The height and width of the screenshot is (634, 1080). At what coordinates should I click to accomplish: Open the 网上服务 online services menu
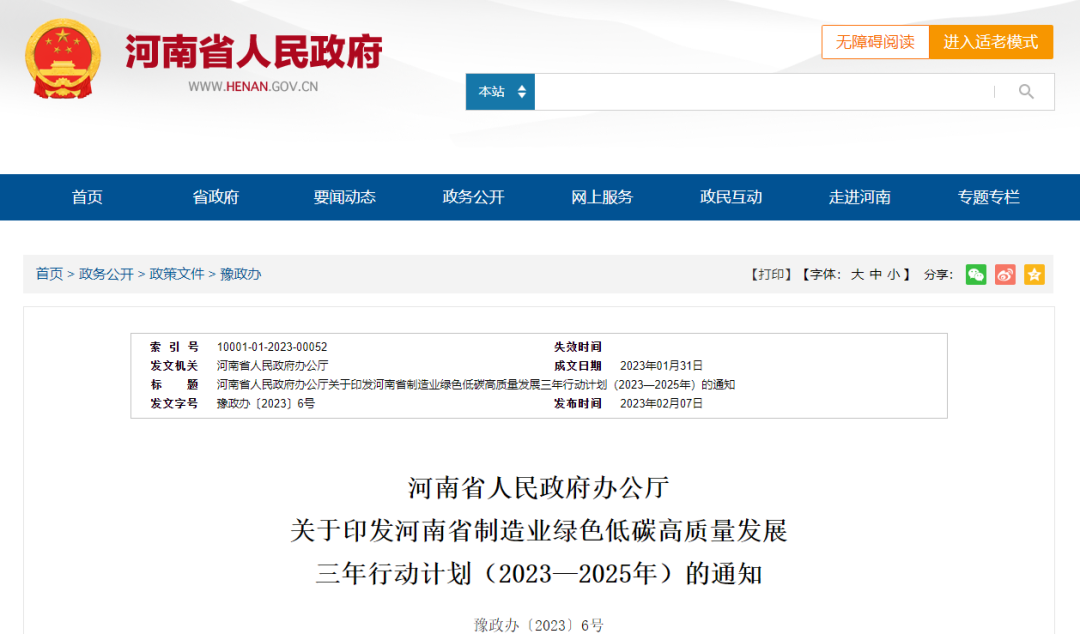602,197
